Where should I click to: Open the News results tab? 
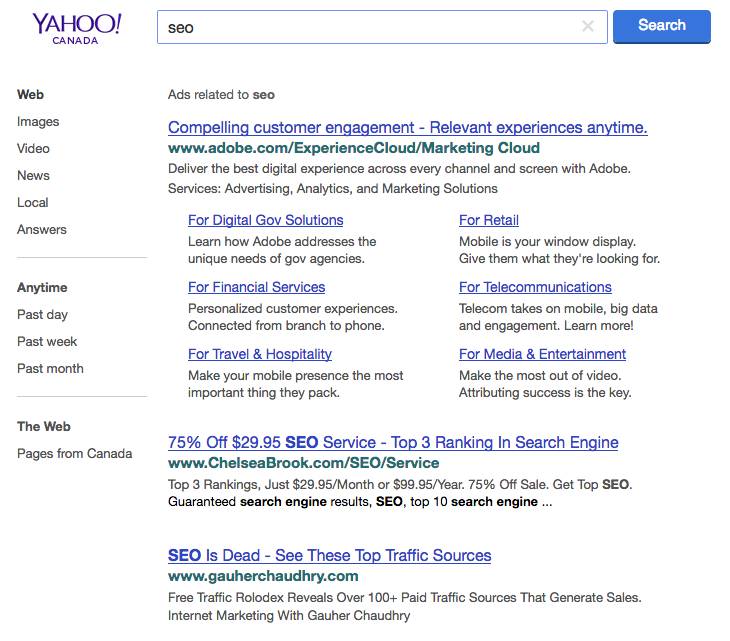tap(33, 176)
